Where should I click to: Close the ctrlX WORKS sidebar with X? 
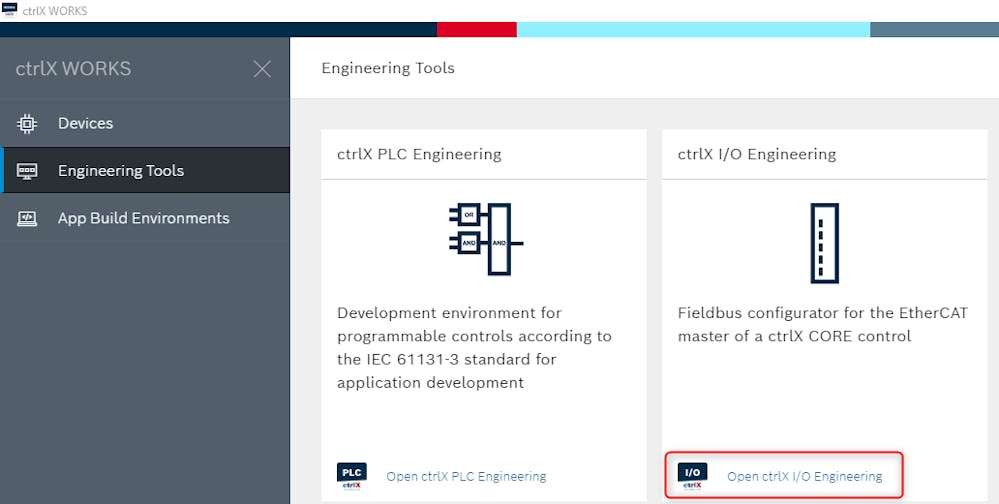click(262, 69)
